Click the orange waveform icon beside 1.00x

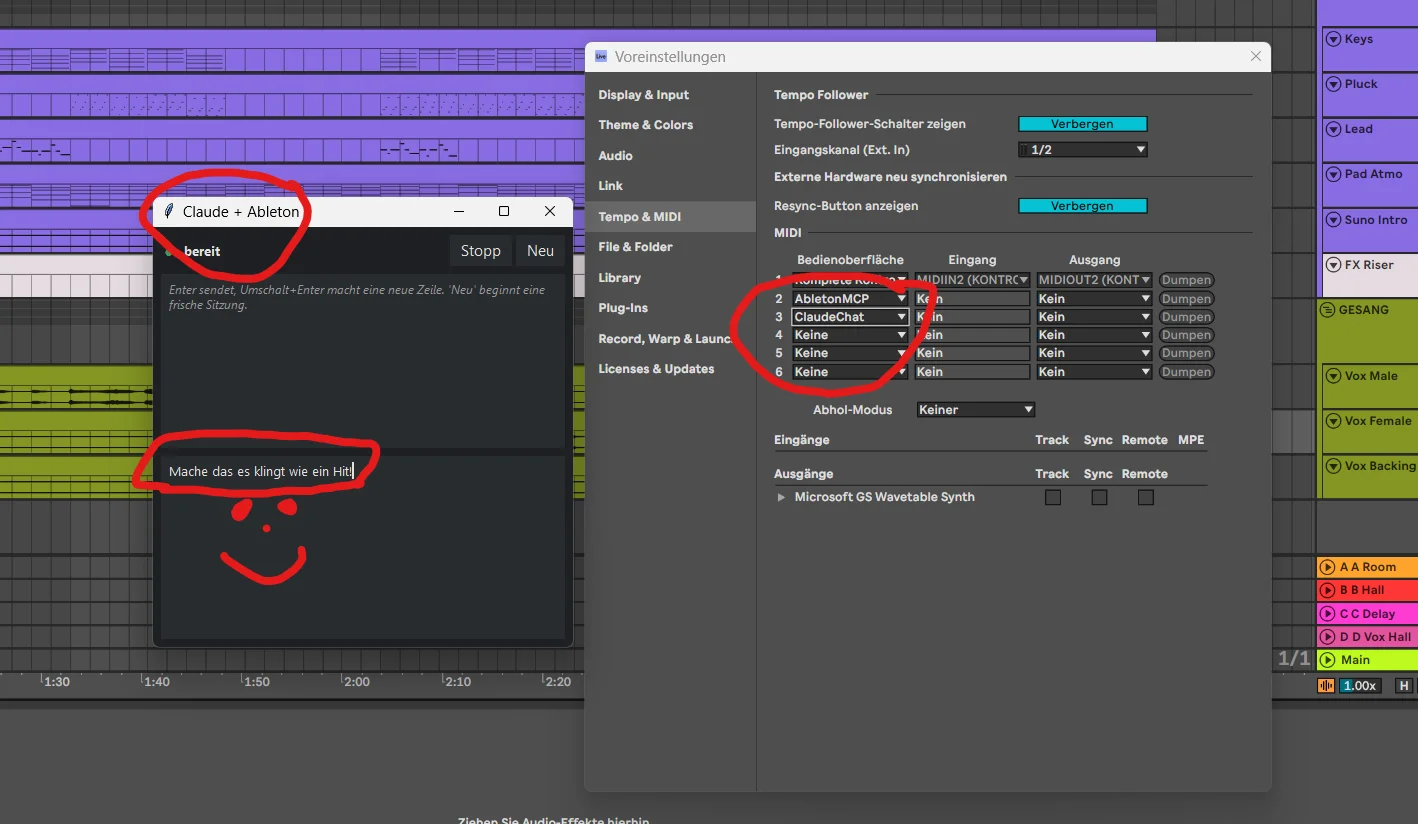(1327, 686)
